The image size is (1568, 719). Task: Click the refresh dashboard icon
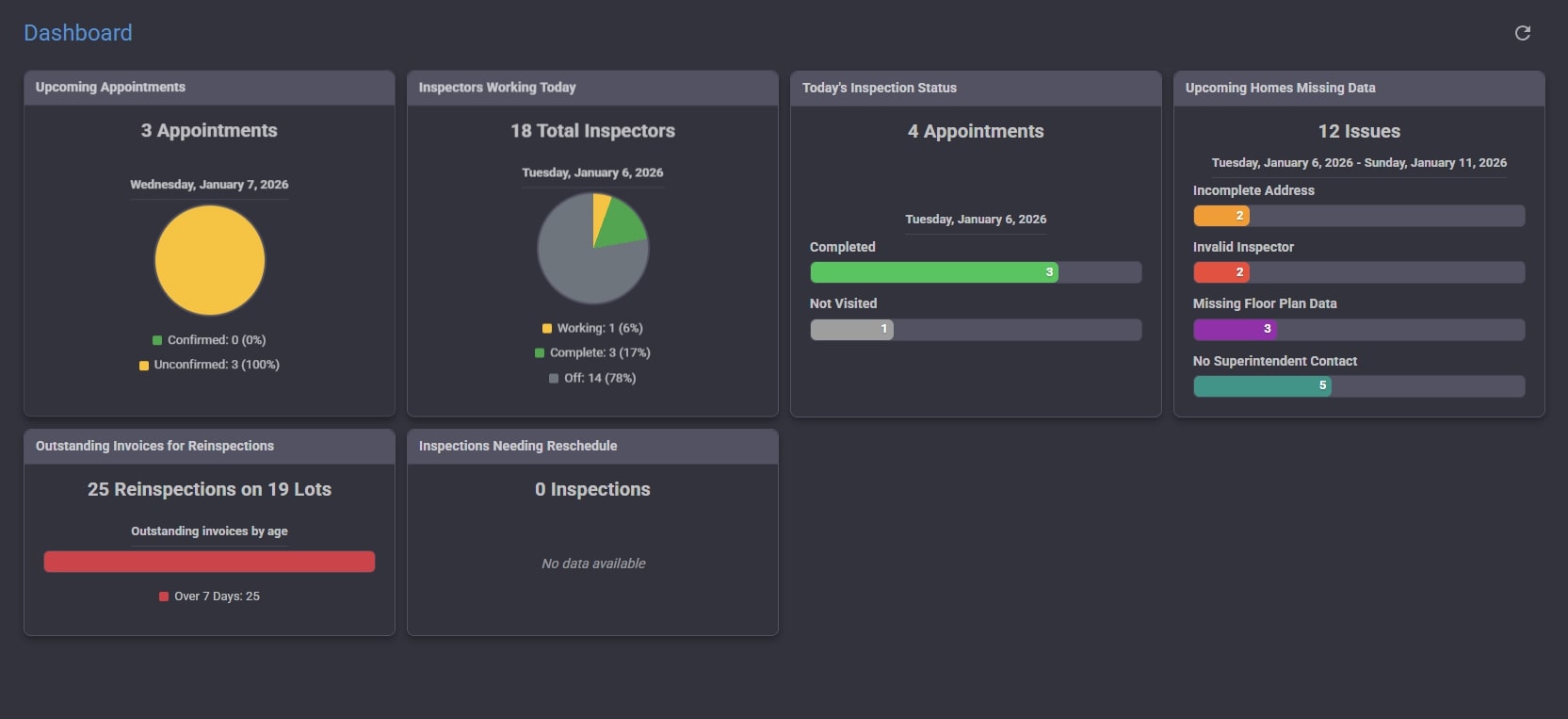pyautogui.click(x=1523, y=33)
